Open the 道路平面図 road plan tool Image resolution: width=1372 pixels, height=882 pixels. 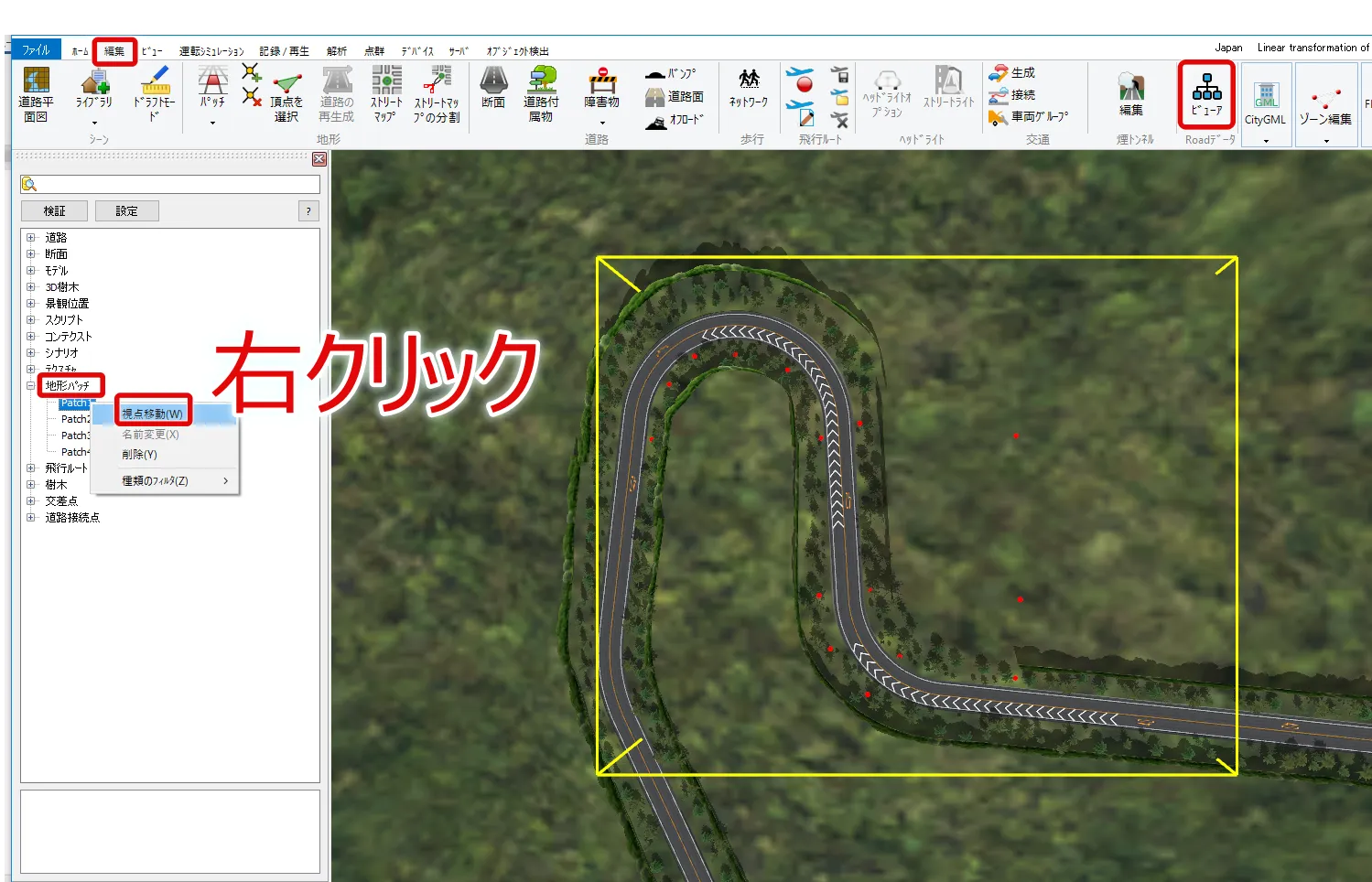(x=36, y=93)
